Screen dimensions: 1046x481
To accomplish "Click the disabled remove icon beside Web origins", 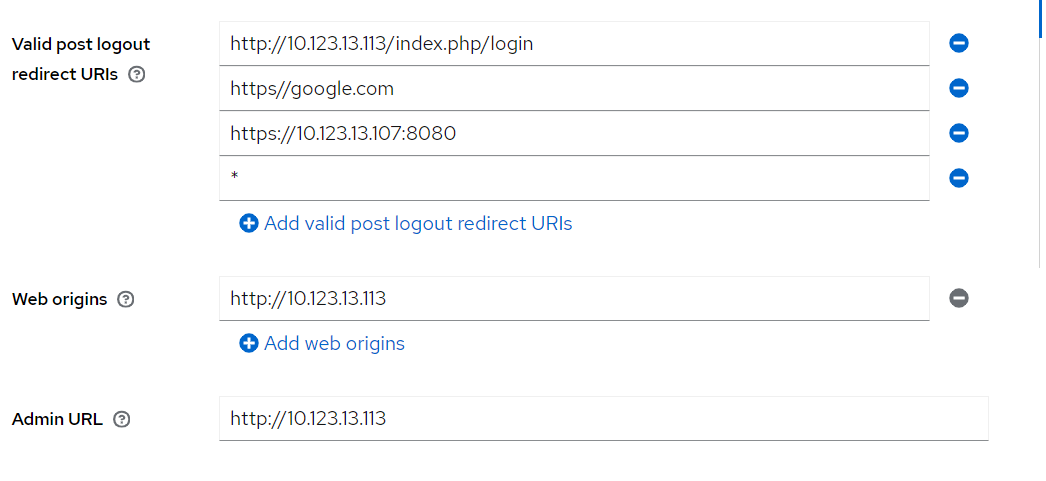I will point(958,298).
